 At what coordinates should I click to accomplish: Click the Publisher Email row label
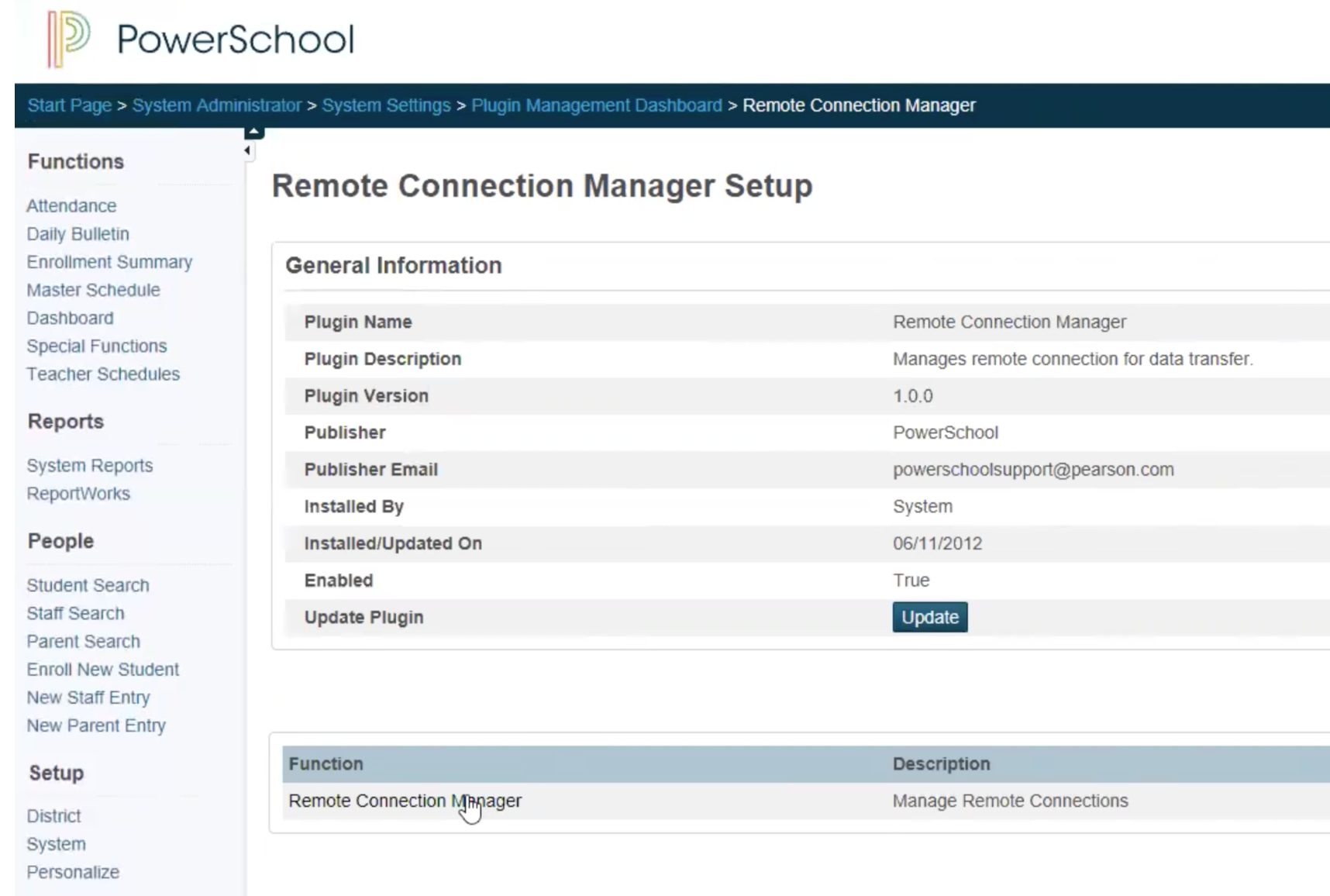[x=370, y=470]
